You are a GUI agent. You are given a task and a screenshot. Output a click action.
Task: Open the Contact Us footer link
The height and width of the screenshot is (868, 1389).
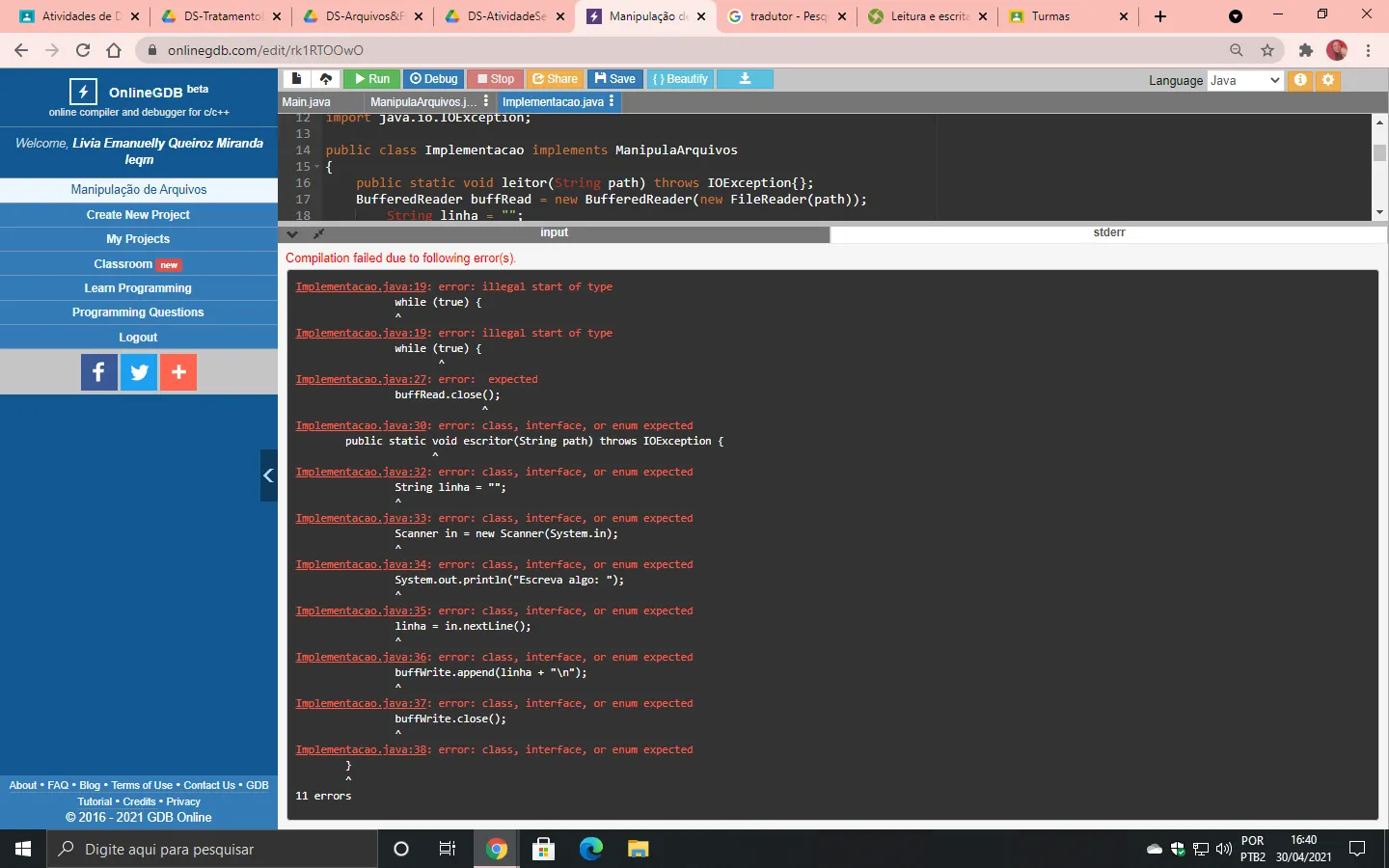(209, 785)
